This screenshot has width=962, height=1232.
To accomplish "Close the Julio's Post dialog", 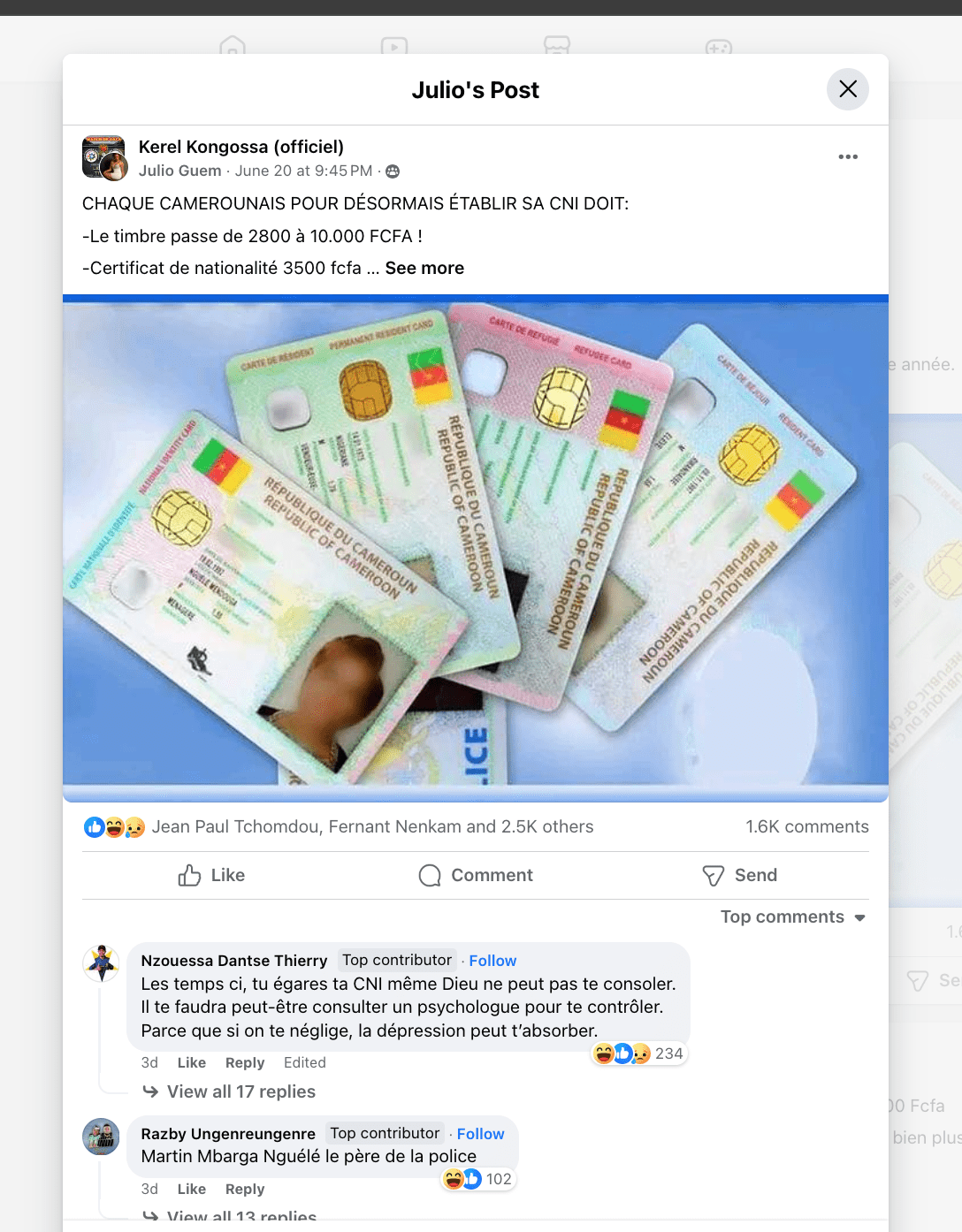I will coord(847,89).
